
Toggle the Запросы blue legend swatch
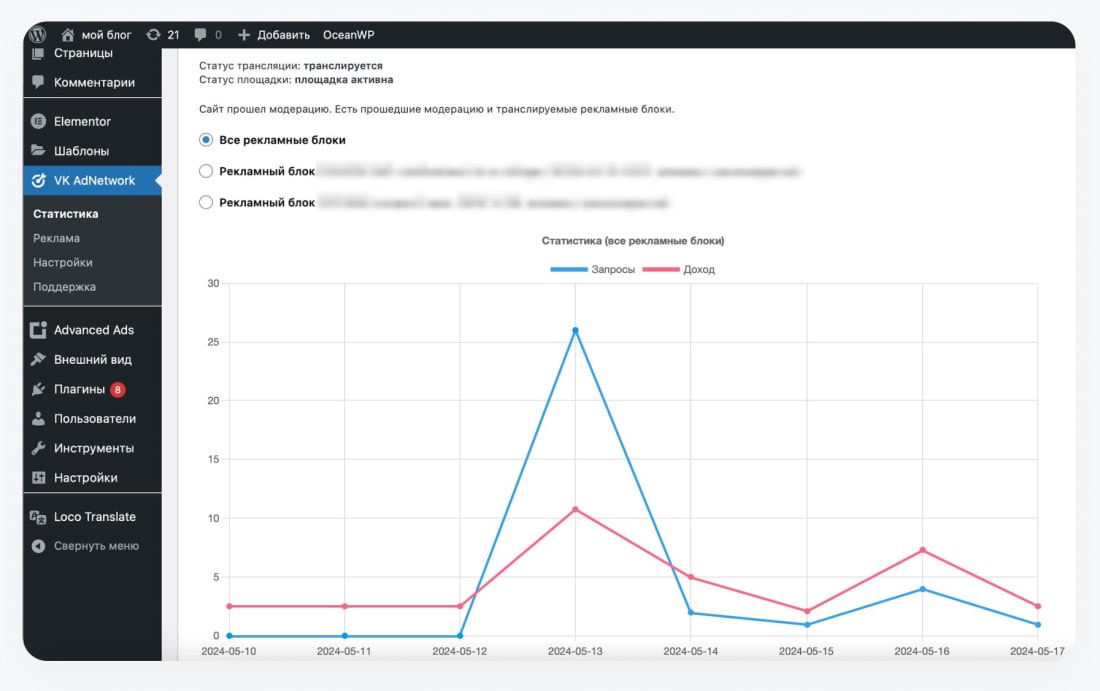click(569, 269)
